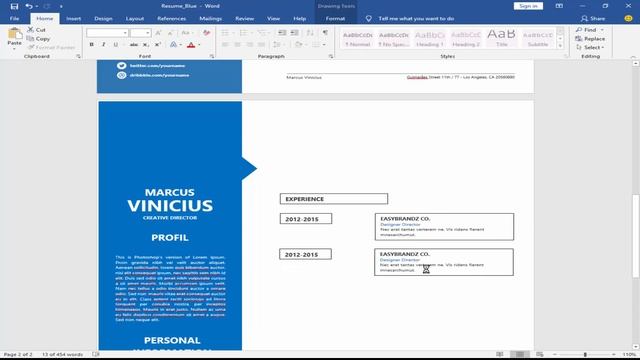Click the Borders icon
The height and width of the screenshot is (360, 640).
pos(316,44)
